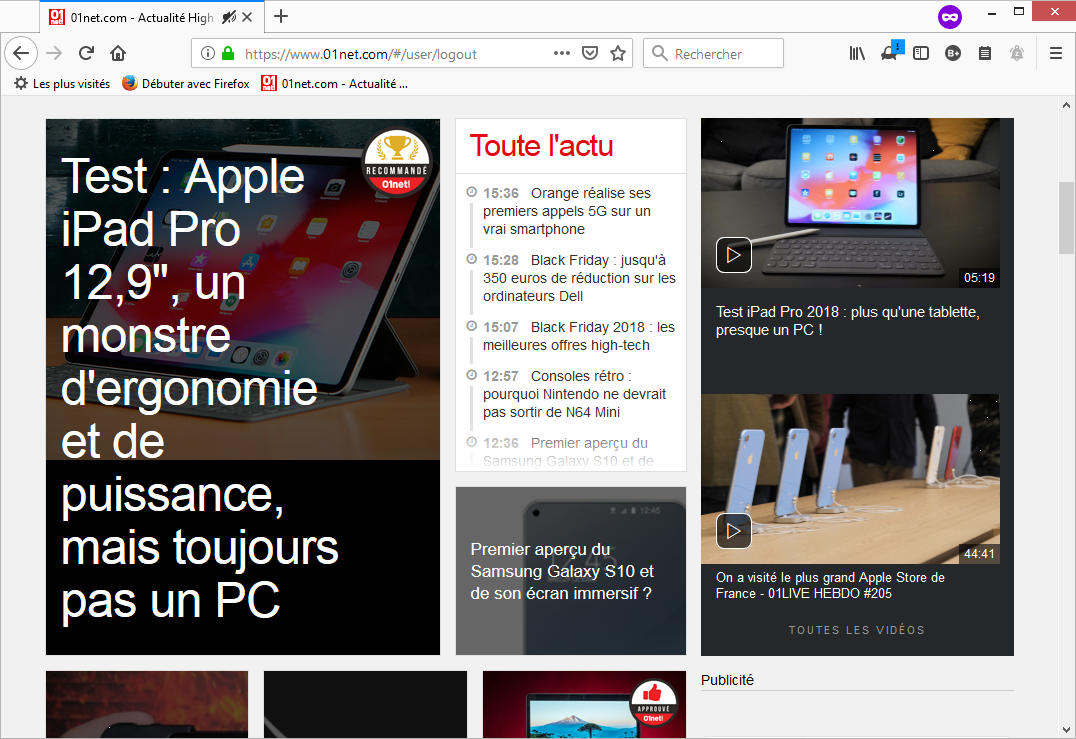
Task: Show site information in the address bar
Action: pos(208,54)
